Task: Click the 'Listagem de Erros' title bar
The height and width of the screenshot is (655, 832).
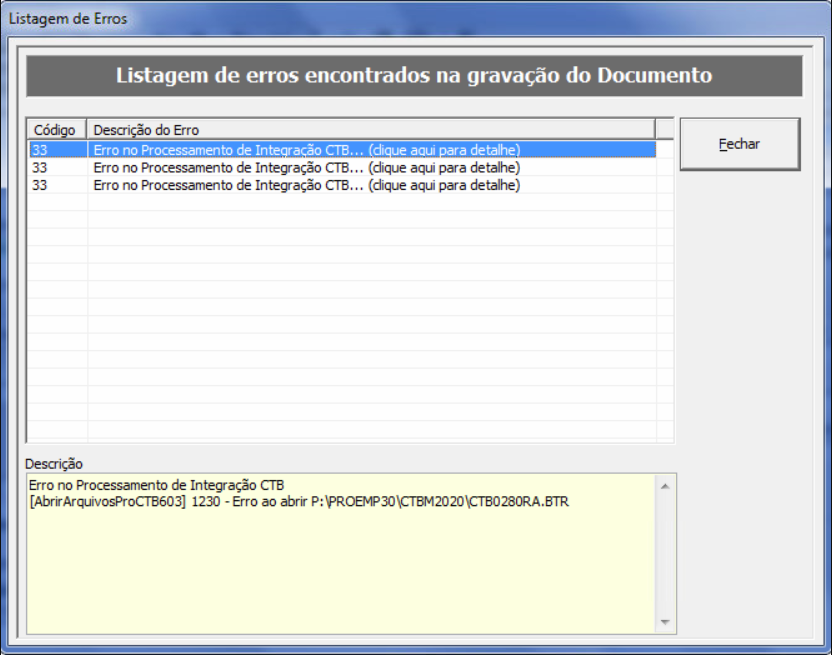Action: pos(416,18)
